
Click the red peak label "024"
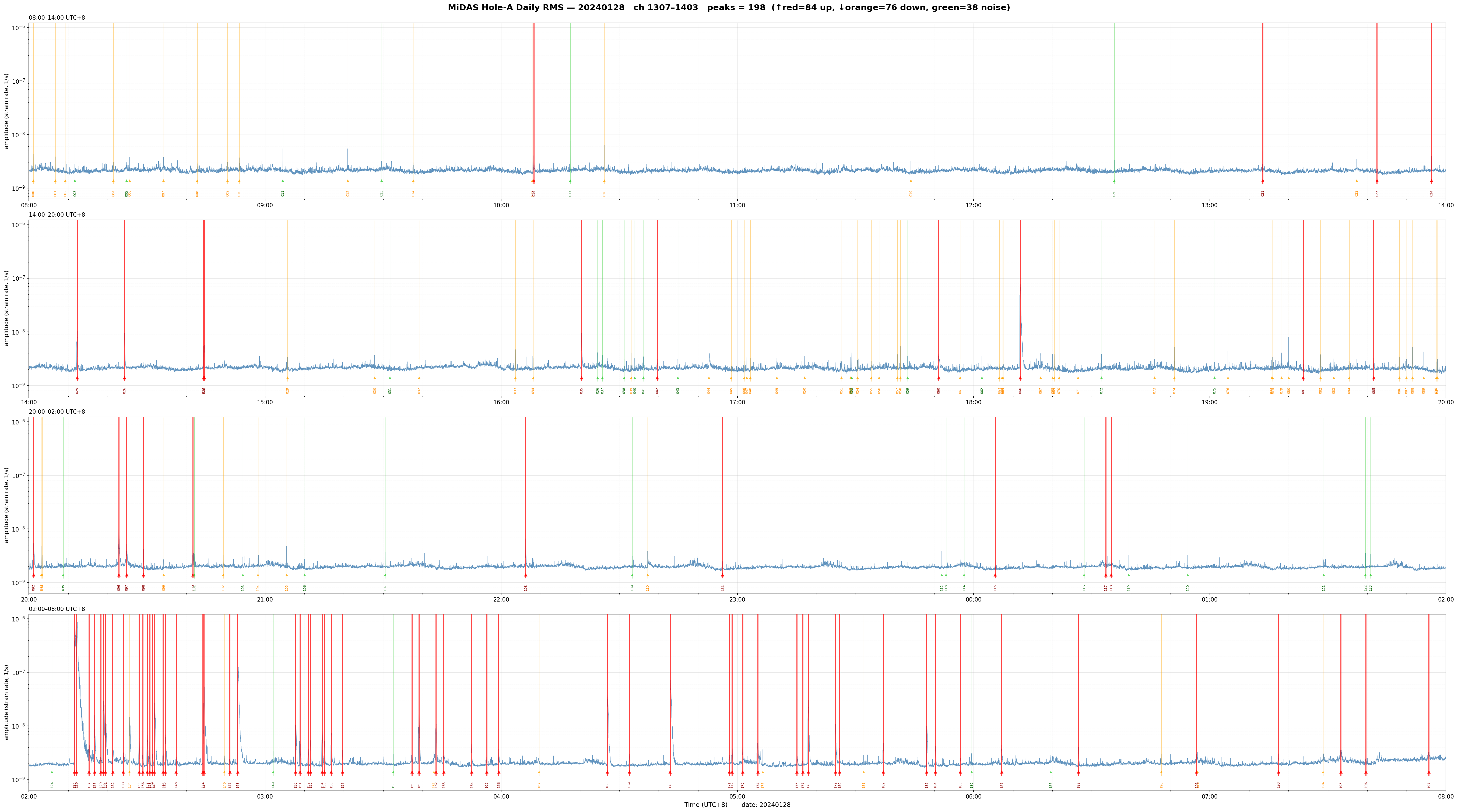coord(1431,194)
